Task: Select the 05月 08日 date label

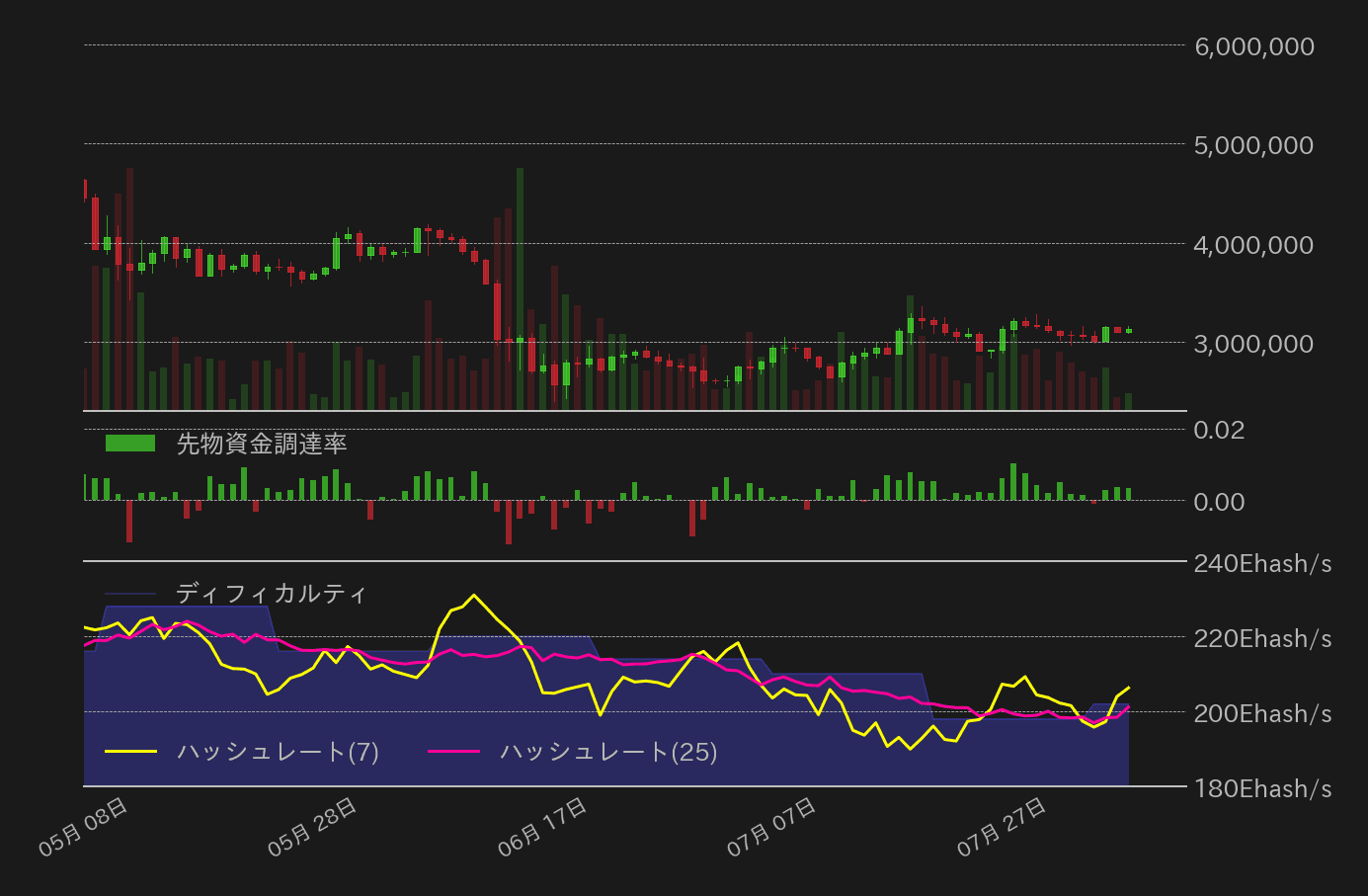Action: click(x=84, y=827)
